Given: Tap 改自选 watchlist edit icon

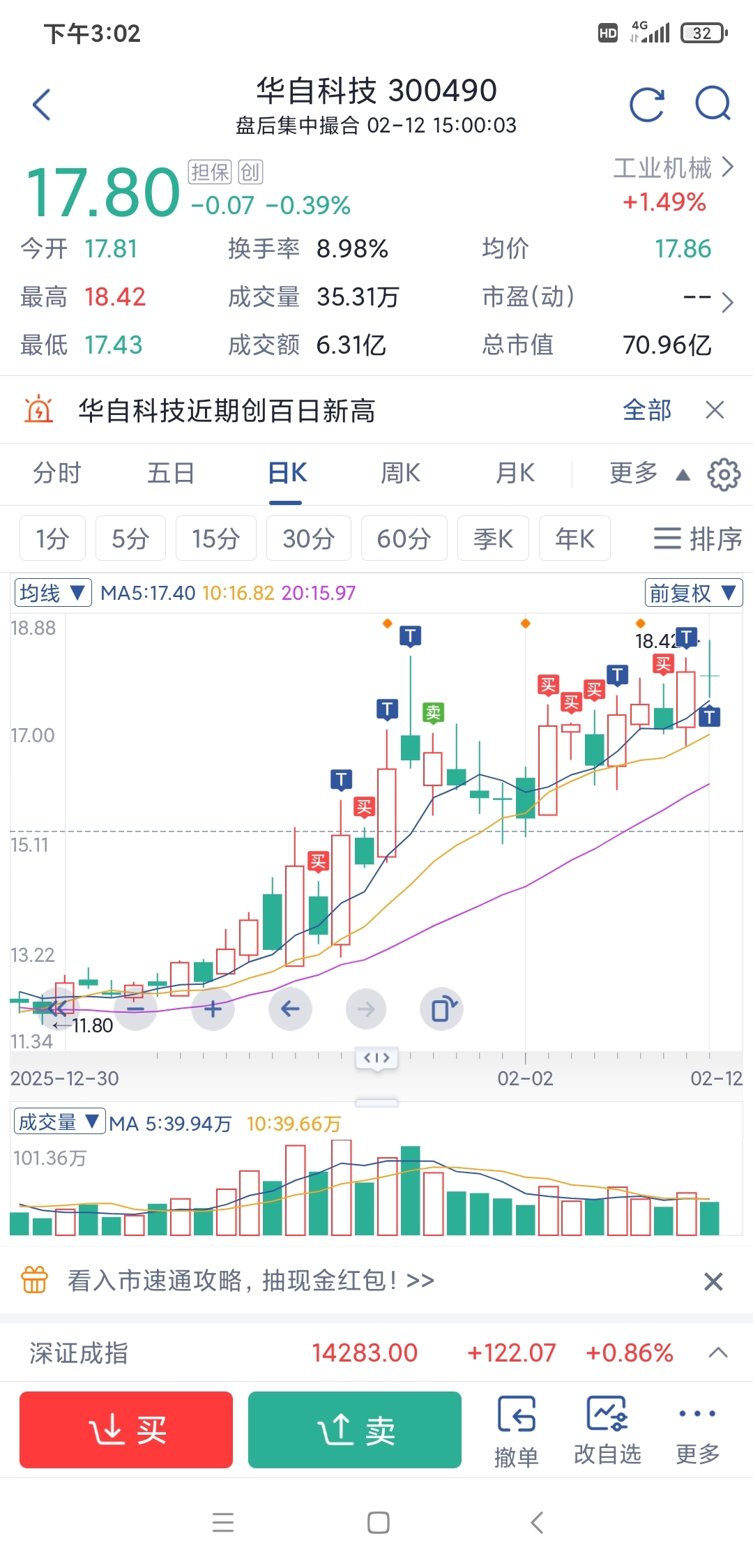Looking at the screenshot, I should 607,1430.
